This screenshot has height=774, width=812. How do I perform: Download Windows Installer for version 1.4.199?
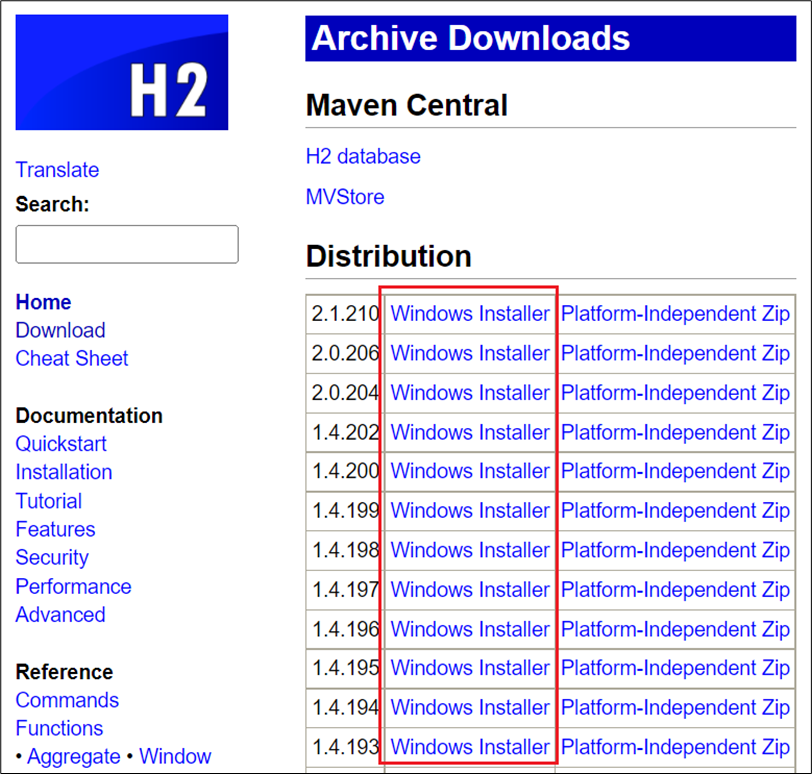(470, 510)
